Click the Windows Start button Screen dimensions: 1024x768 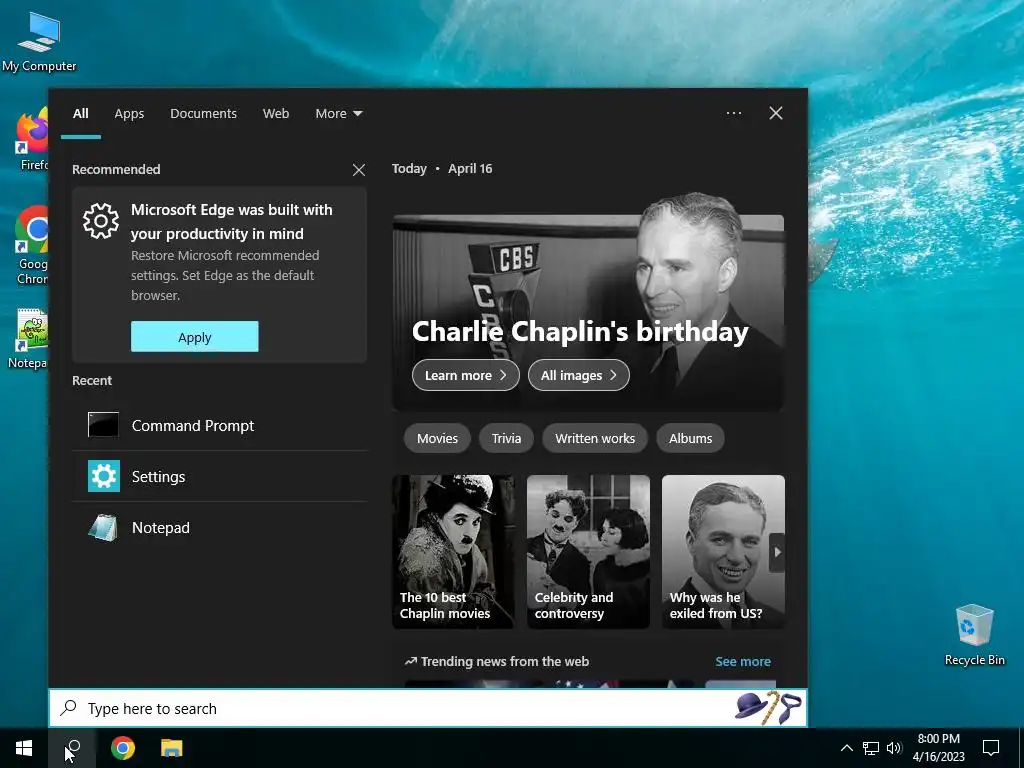click(24, 748)
